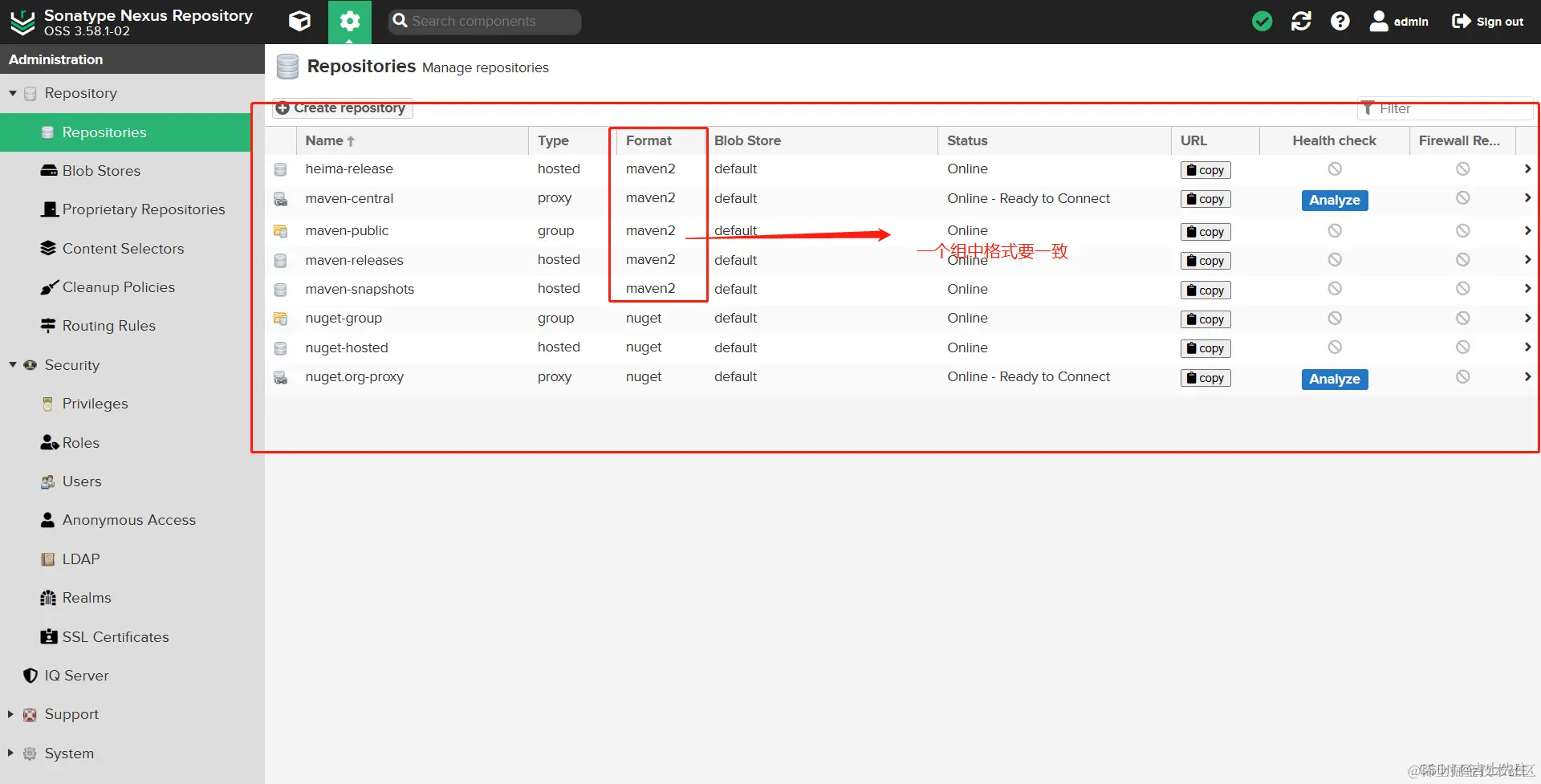The height and width of the screenshot is (784, 1541).
Task: Open nuget-hosted row chevron
Action: click(x=1527, y=347)
